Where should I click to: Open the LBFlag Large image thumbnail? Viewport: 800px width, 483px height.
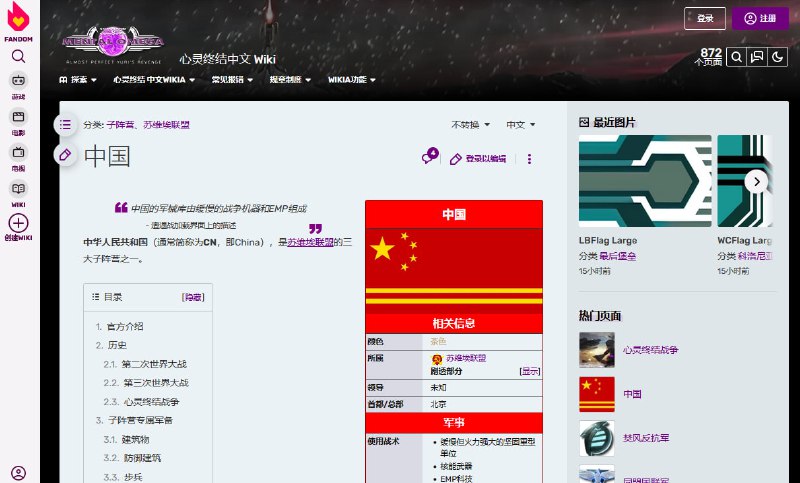click(645, 181)
